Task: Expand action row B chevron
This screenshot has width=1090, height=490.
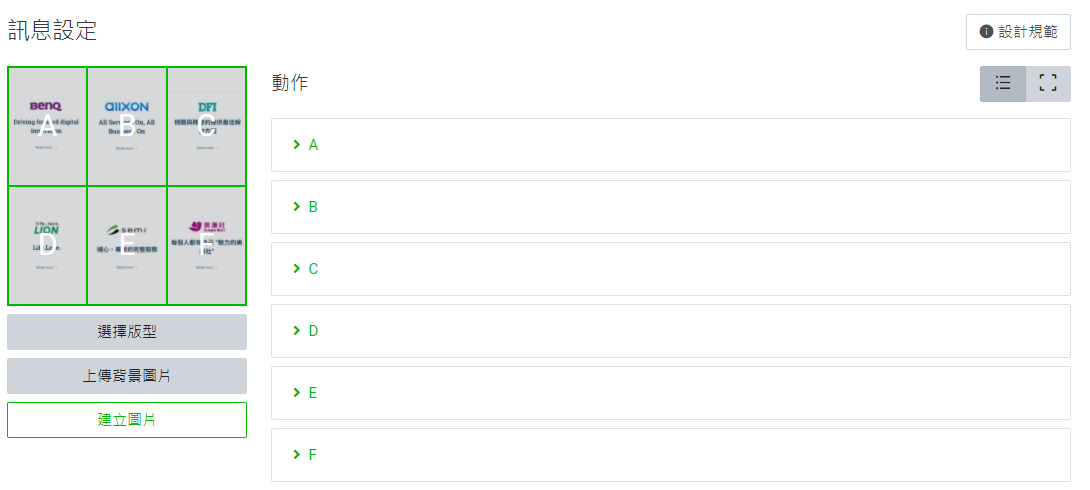Action: 297,207
